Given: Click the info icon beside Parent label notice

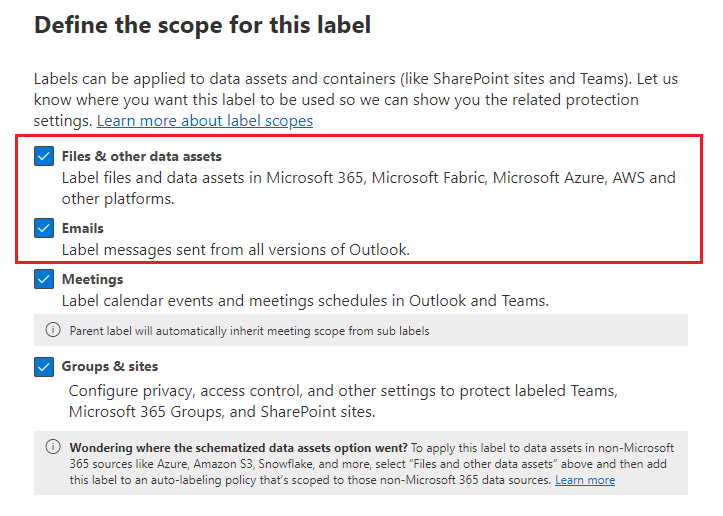Looking at the screenshot, I should 53,330.
